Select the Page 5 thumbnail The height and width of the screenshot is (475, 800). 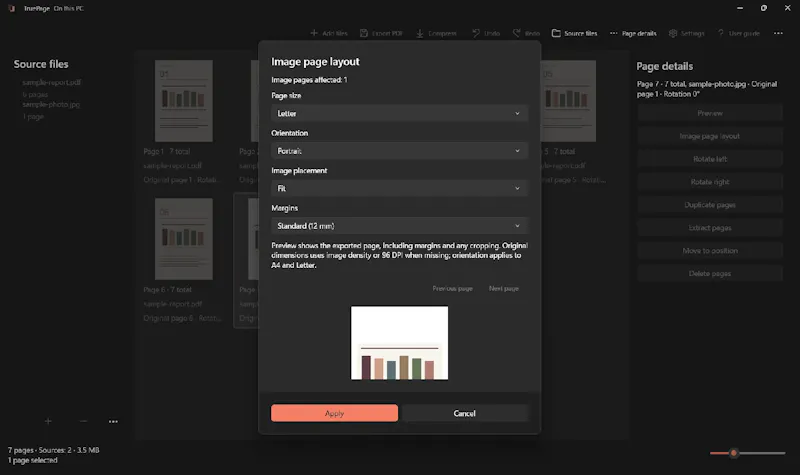(568, 101)
